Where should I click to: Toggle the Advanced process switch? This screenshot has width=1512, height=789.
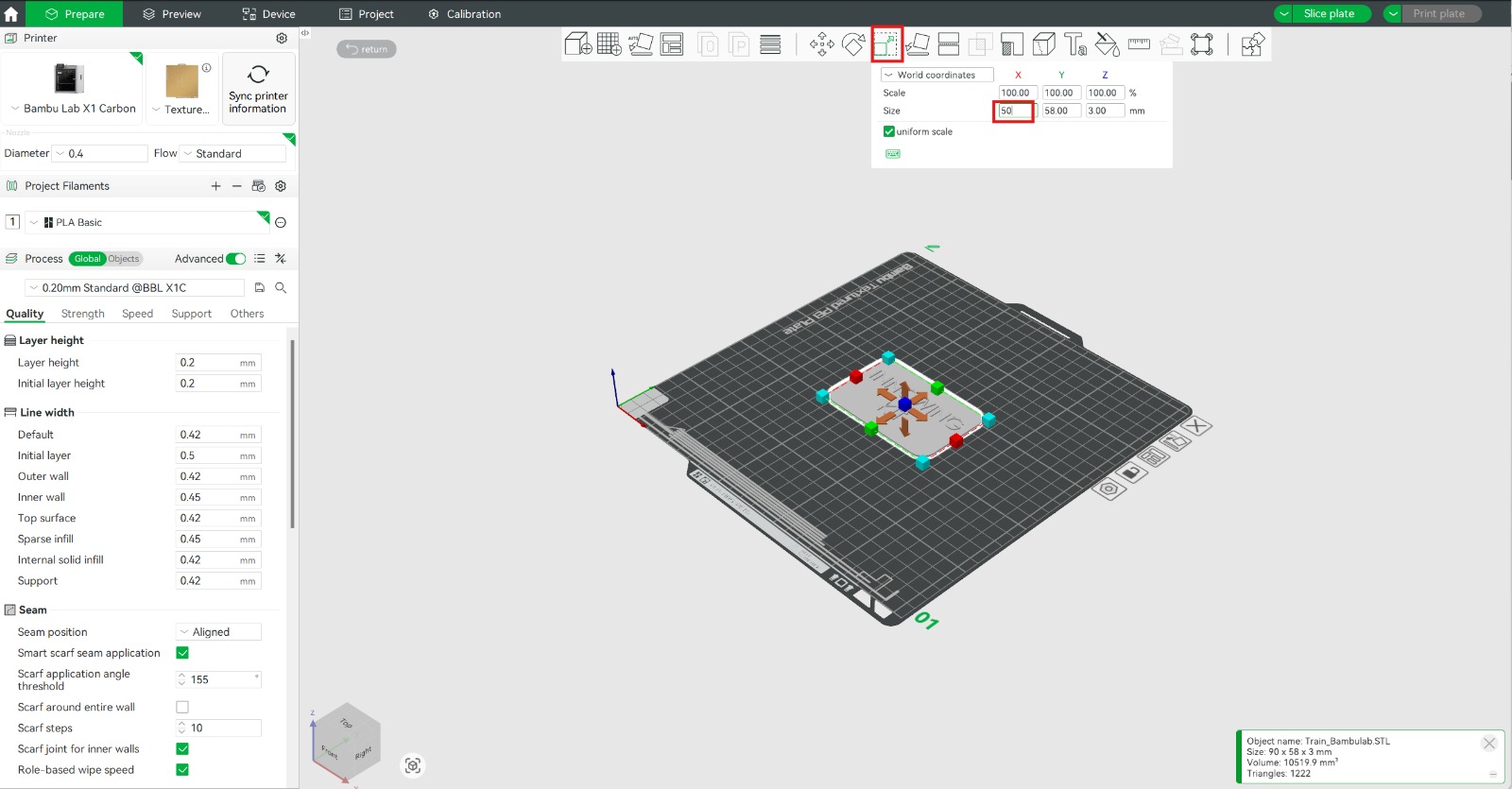pos(236,259)
